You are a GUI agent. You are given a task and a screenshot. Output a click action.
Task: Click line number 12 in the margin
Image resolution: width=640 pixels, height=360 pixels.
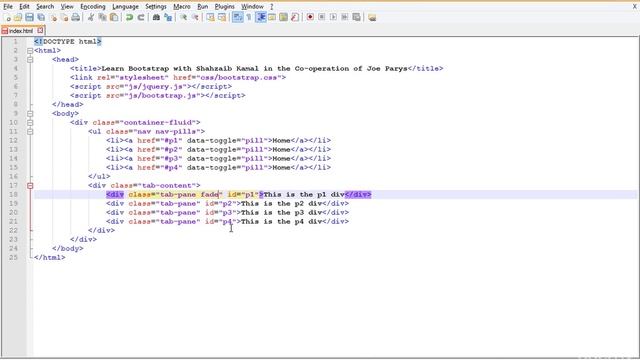pyautogui.click(x=13, y=140)
